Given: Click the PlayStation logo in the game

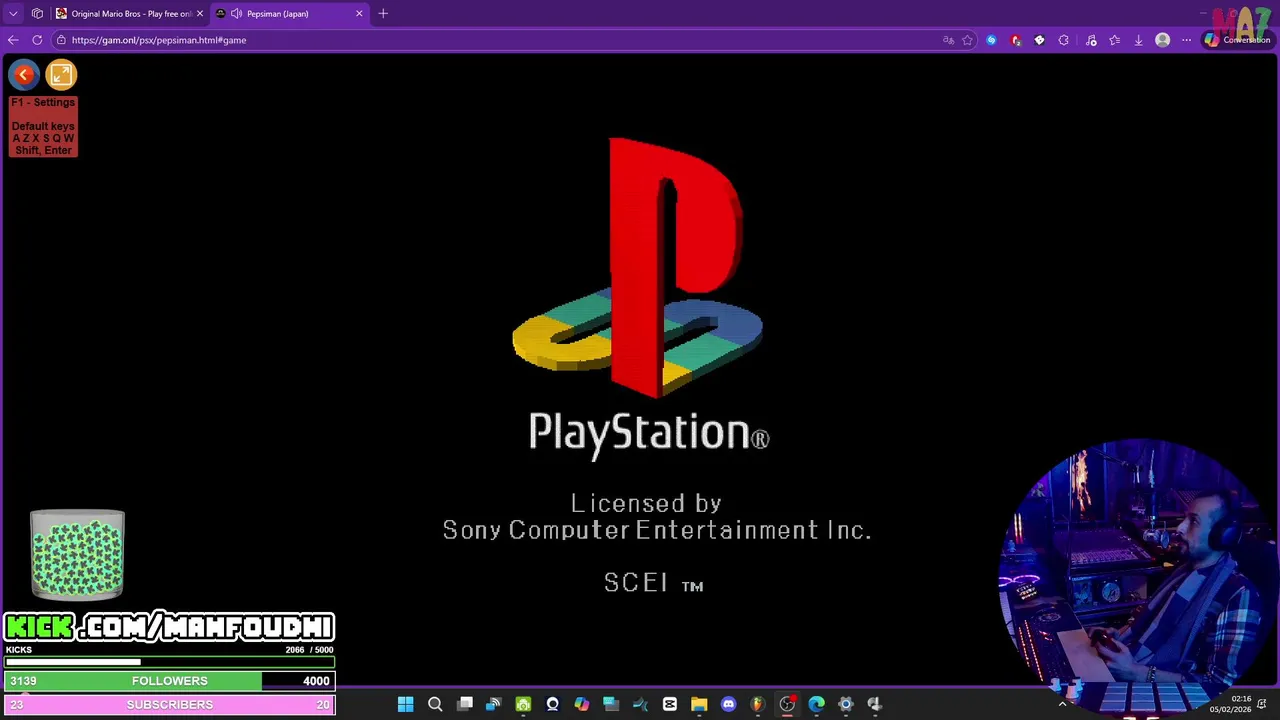Looking at the screenshot, I should tap(637, 268).
